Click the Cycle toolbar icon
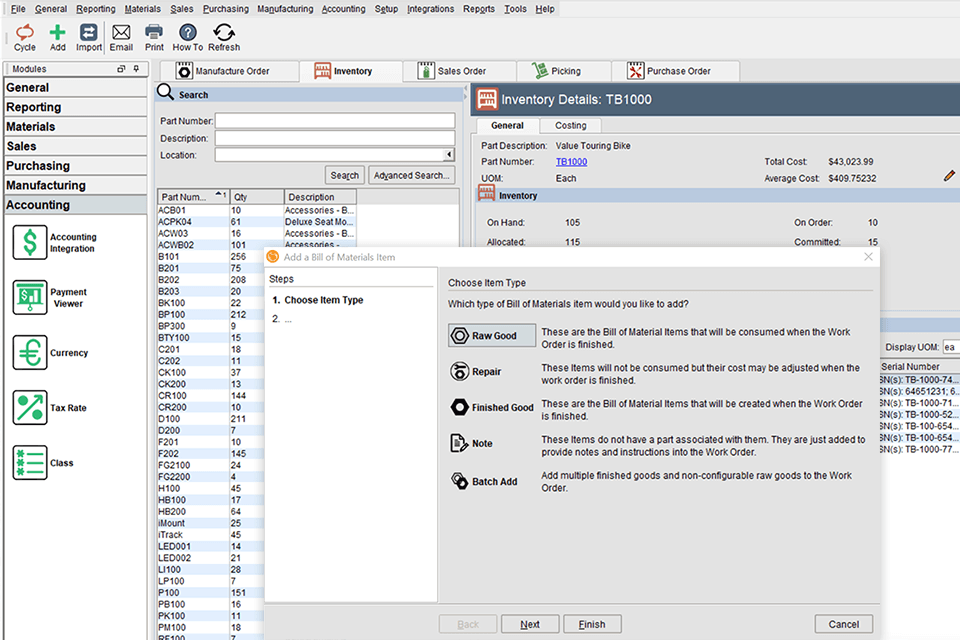The height and width of the screenshot is (640, 960). coord(24,38)
